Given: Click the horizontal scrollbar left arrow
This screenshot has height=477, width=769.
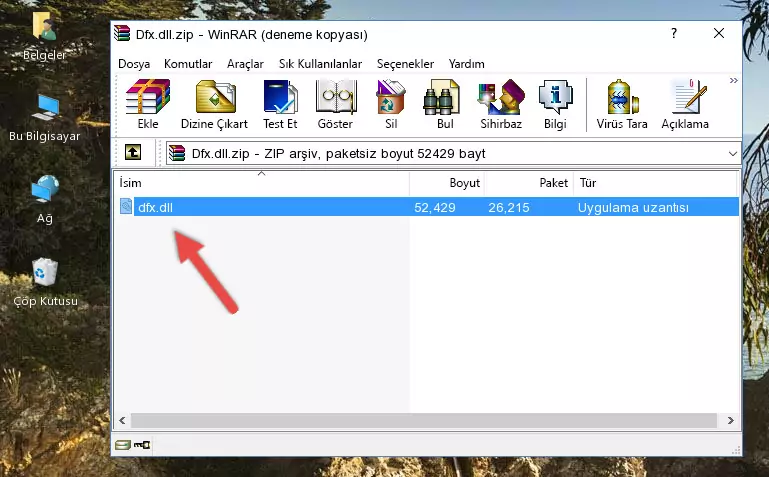Looking at the screenshot, I should (x=122, y=420).
